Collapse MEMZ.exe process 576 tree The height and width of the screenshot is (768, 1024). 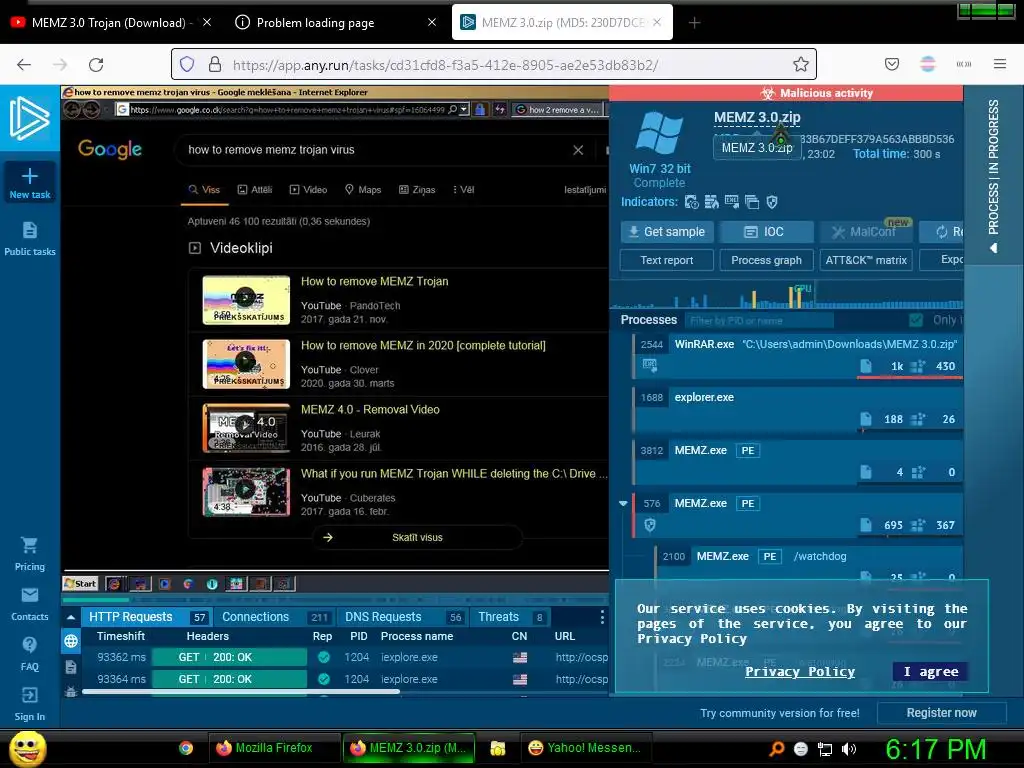tap(623, 504)
